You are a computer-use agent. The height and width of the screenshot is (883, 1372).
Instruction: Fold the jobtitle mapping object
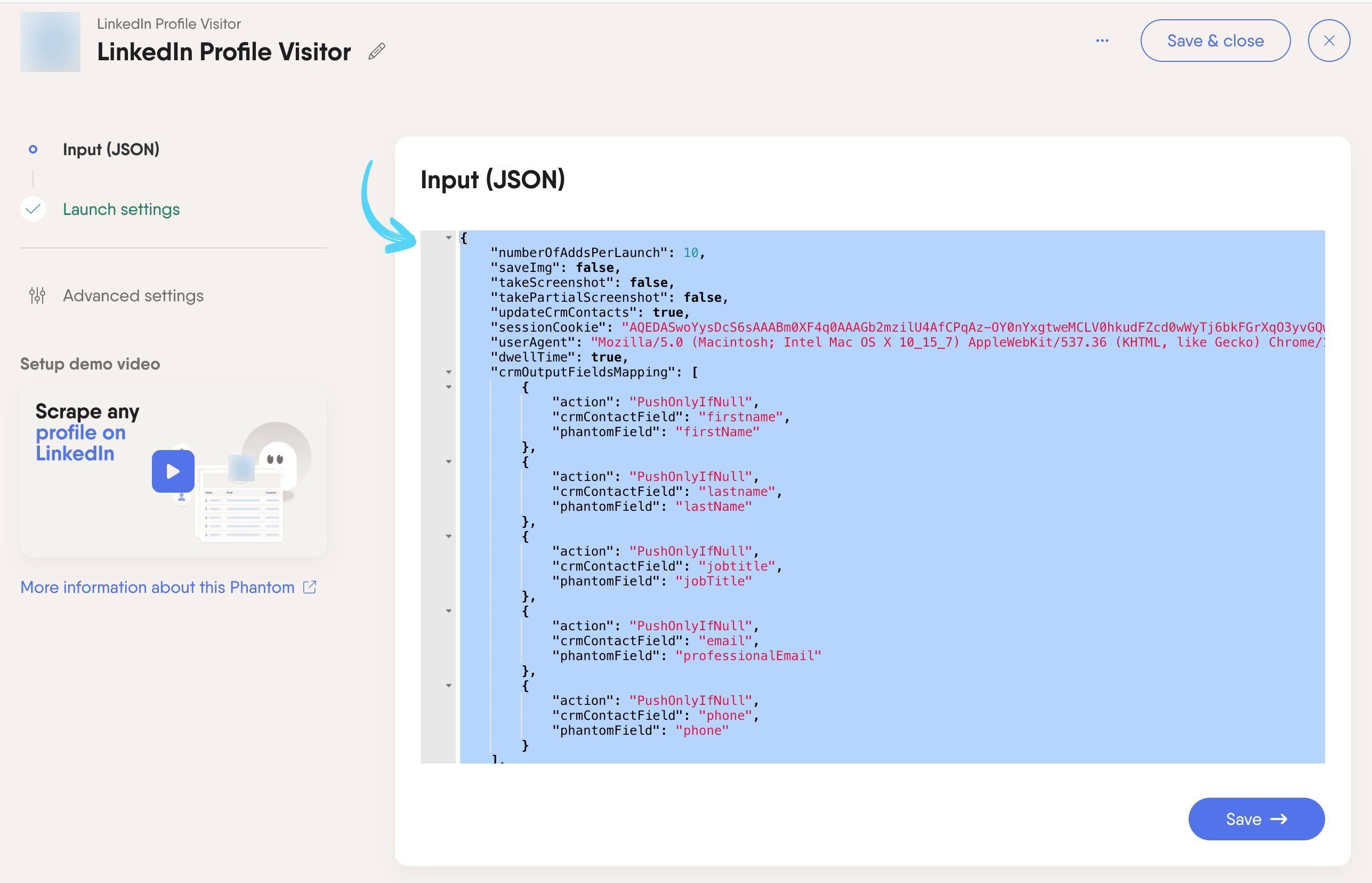tap(448, 536)
